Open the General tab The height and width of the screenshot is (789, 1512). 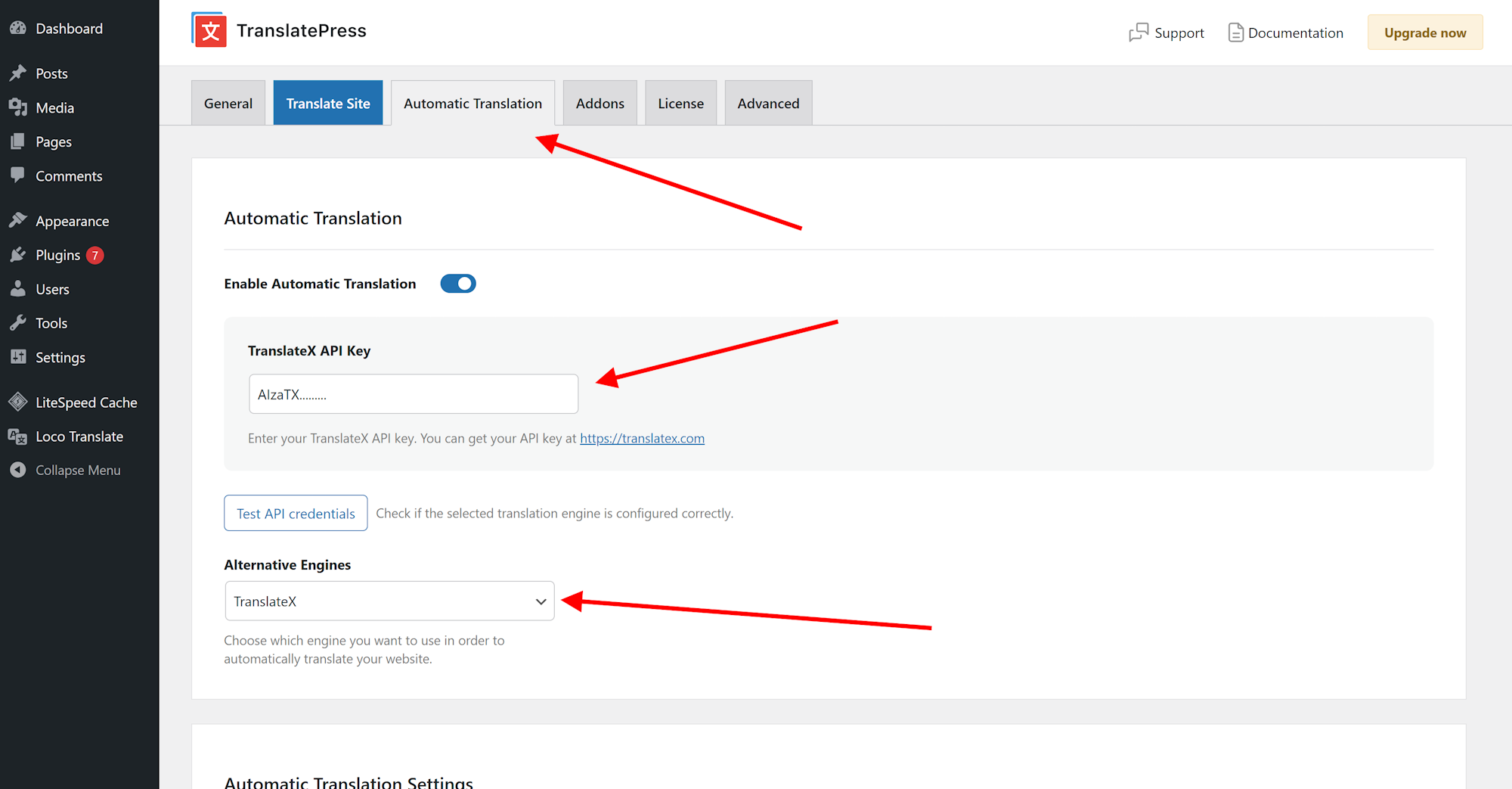click(228, 103)
